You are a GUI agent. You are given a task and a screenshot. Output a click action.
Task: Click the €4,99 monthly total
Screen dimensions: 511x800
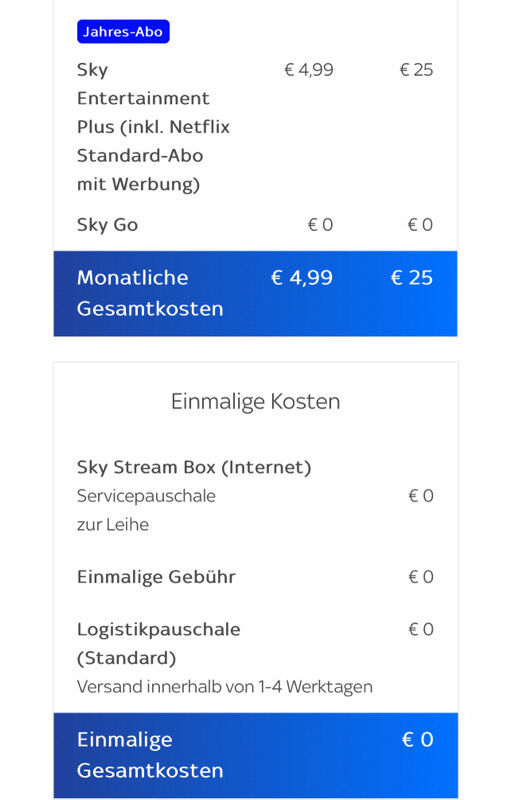click(301, 278)
